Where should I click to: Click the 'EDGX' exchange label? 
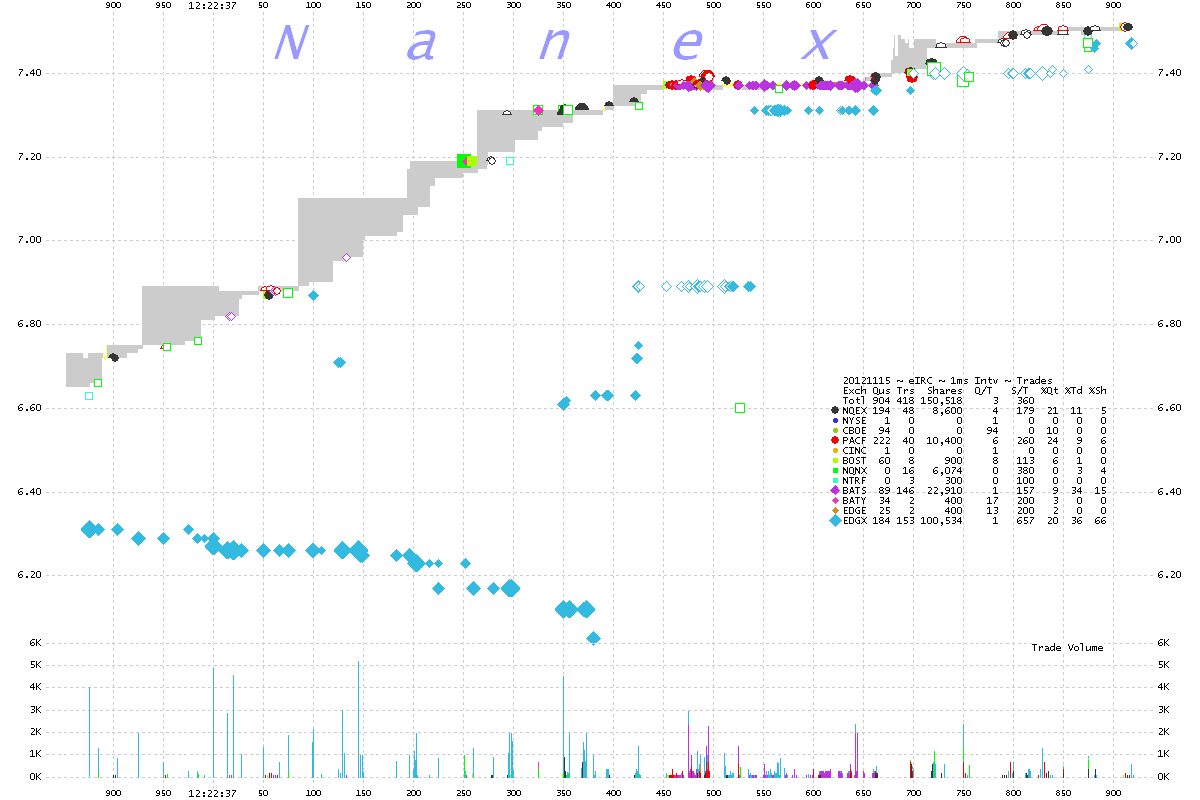(x=855, y=521)
